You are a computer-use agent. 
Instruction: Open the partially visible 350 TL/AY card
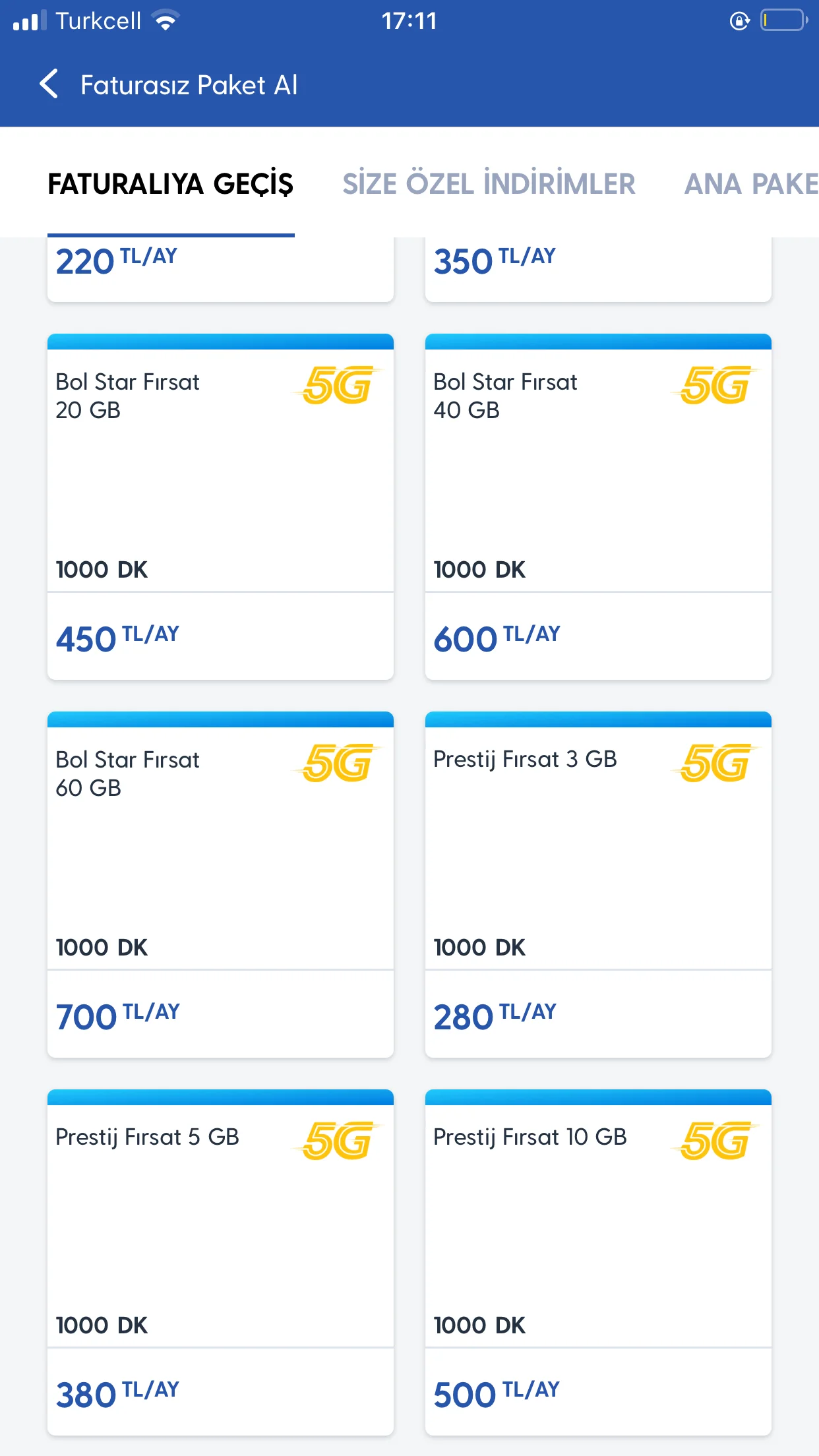point(598,269)
